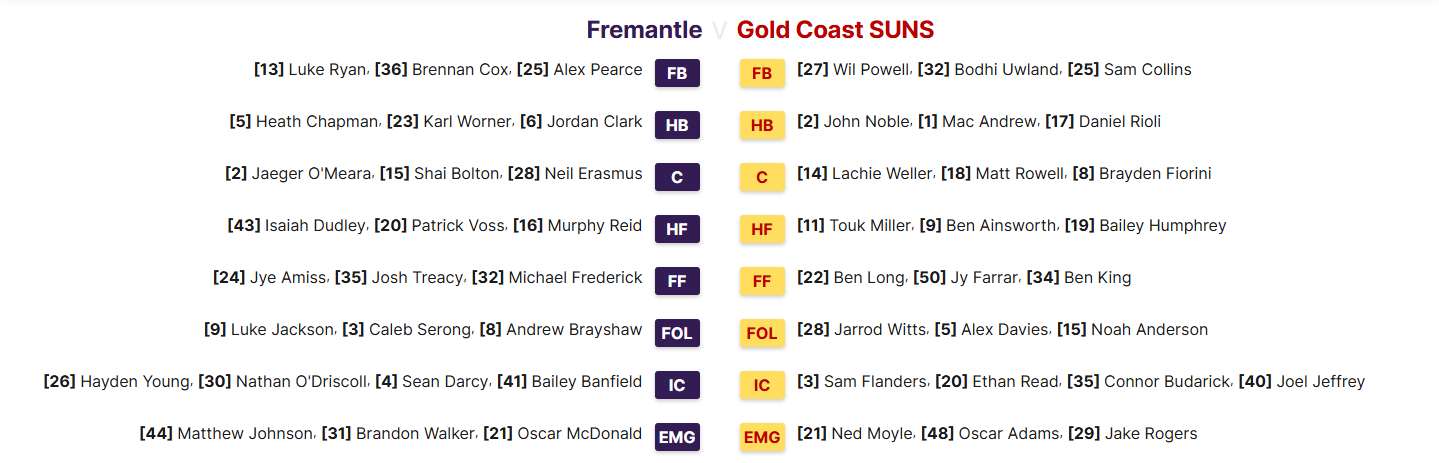Click the purple Fremantle FB position badge
The width and height of the screenshot is (1439, 463).
[677, 73]
